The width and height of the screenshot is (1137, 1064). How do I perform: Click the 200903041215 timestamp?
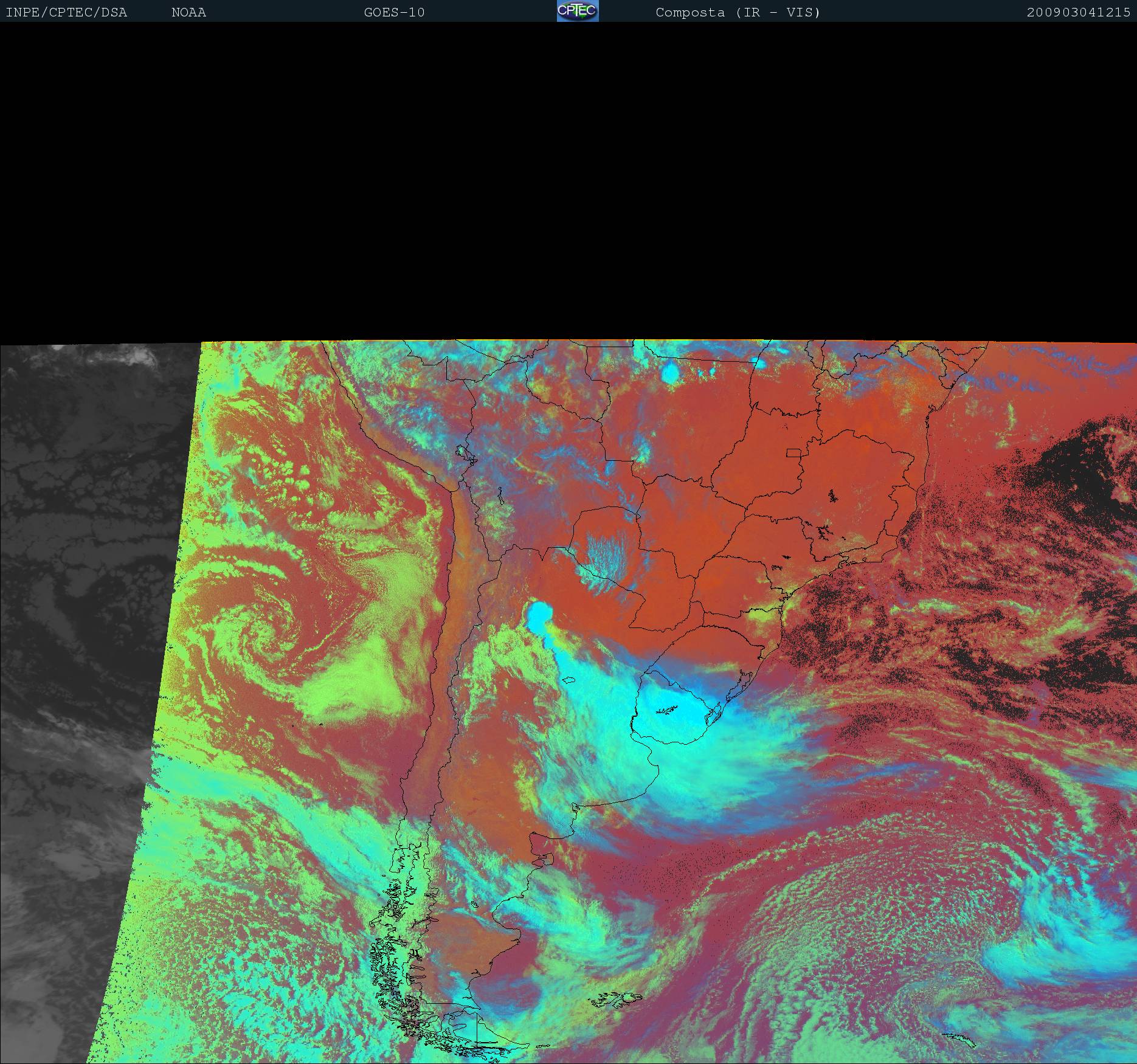(x=1079, y=12)
